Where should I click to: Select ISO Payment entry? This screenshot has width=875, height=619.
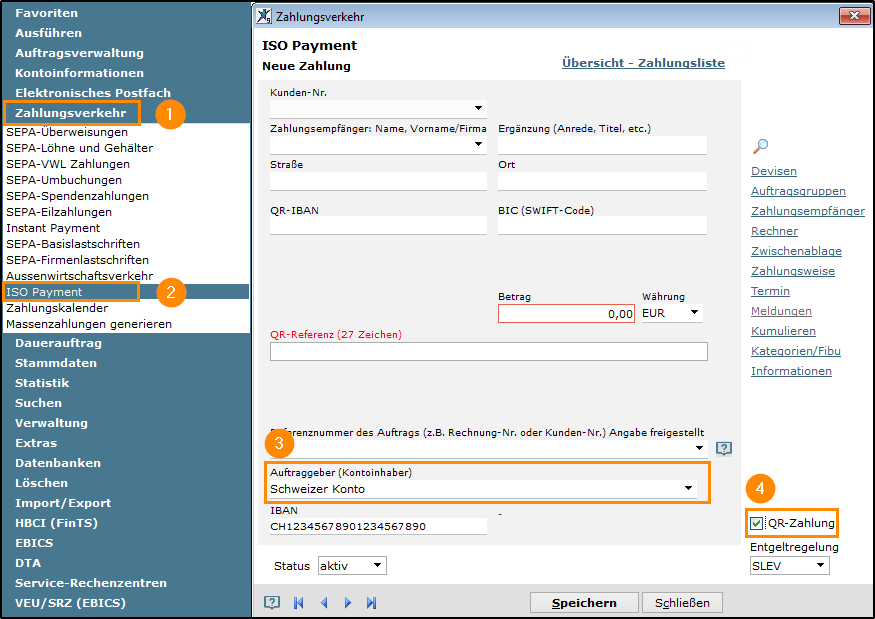pos(44,292)
